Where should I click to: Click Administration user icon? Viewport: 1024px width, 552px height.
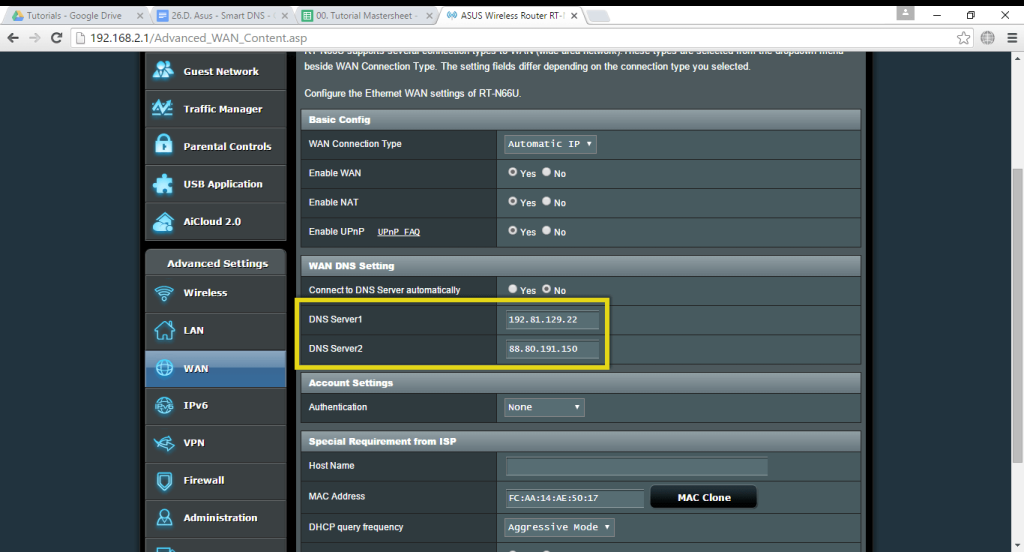164,517
